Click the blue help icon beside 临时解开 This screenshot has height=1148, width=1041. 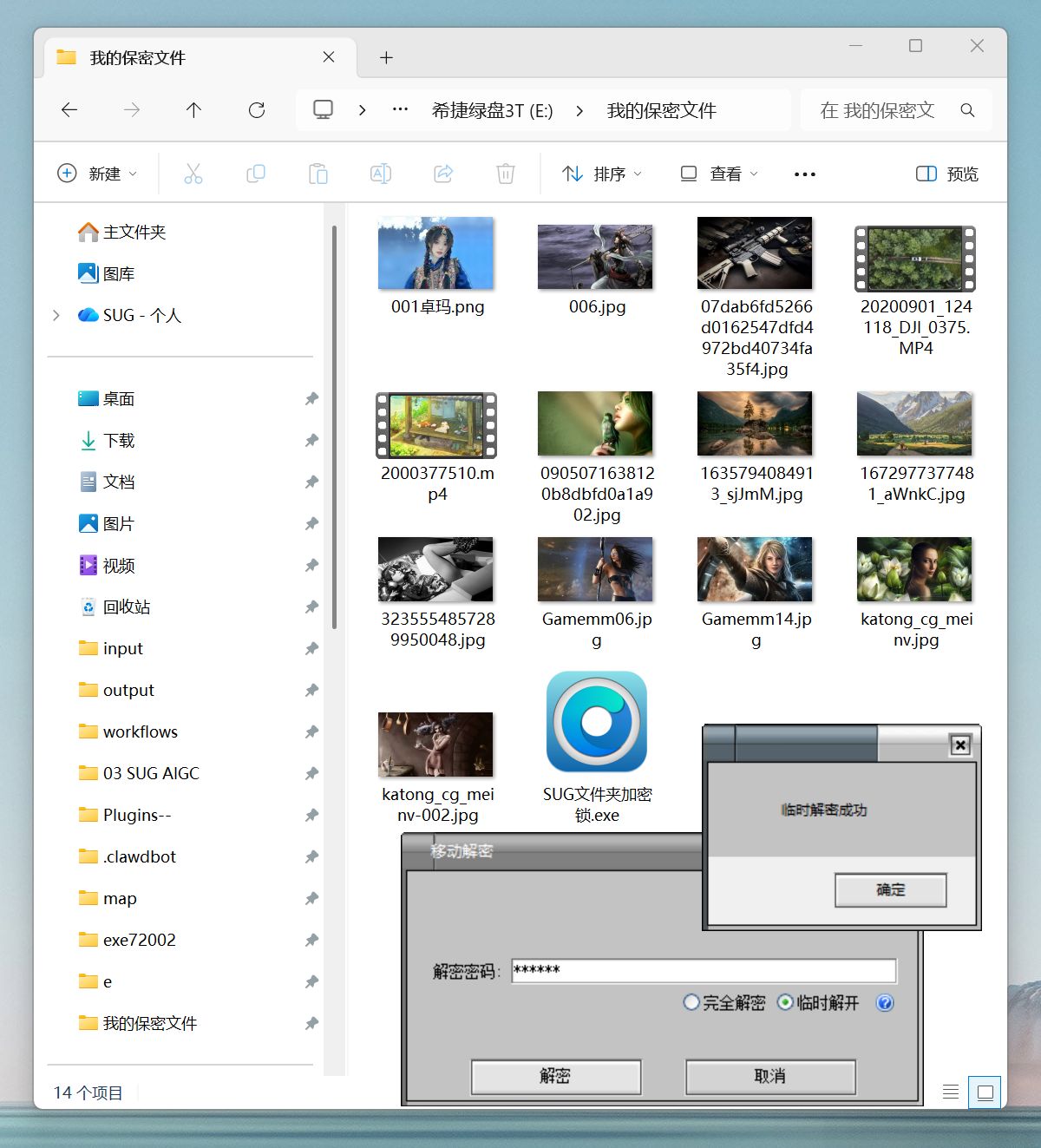[x=885, y=1003]
